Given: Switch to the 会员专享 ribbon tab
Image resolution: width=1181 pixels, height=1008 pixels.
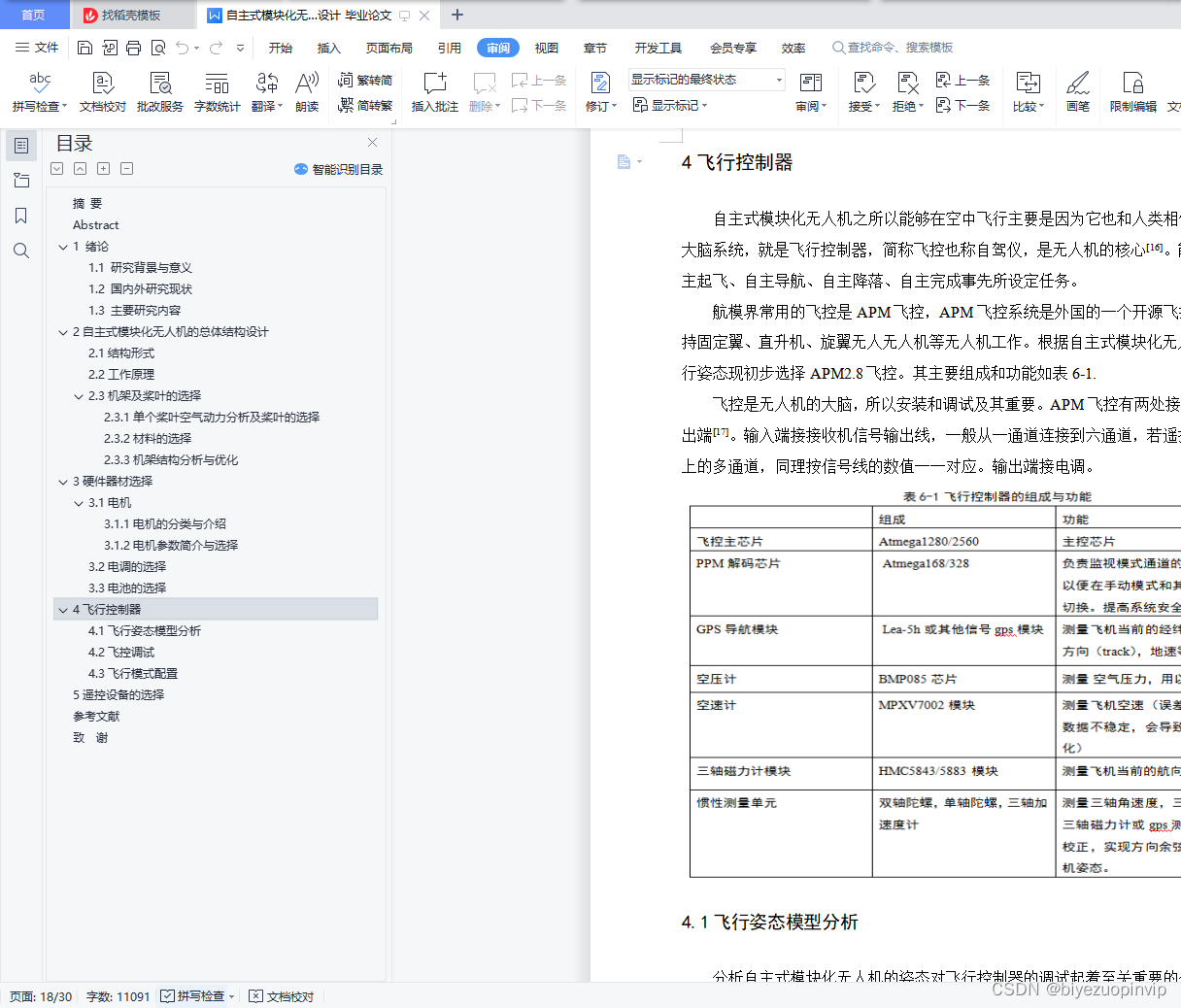Looking at the screenshot, I should click(732, 48).
